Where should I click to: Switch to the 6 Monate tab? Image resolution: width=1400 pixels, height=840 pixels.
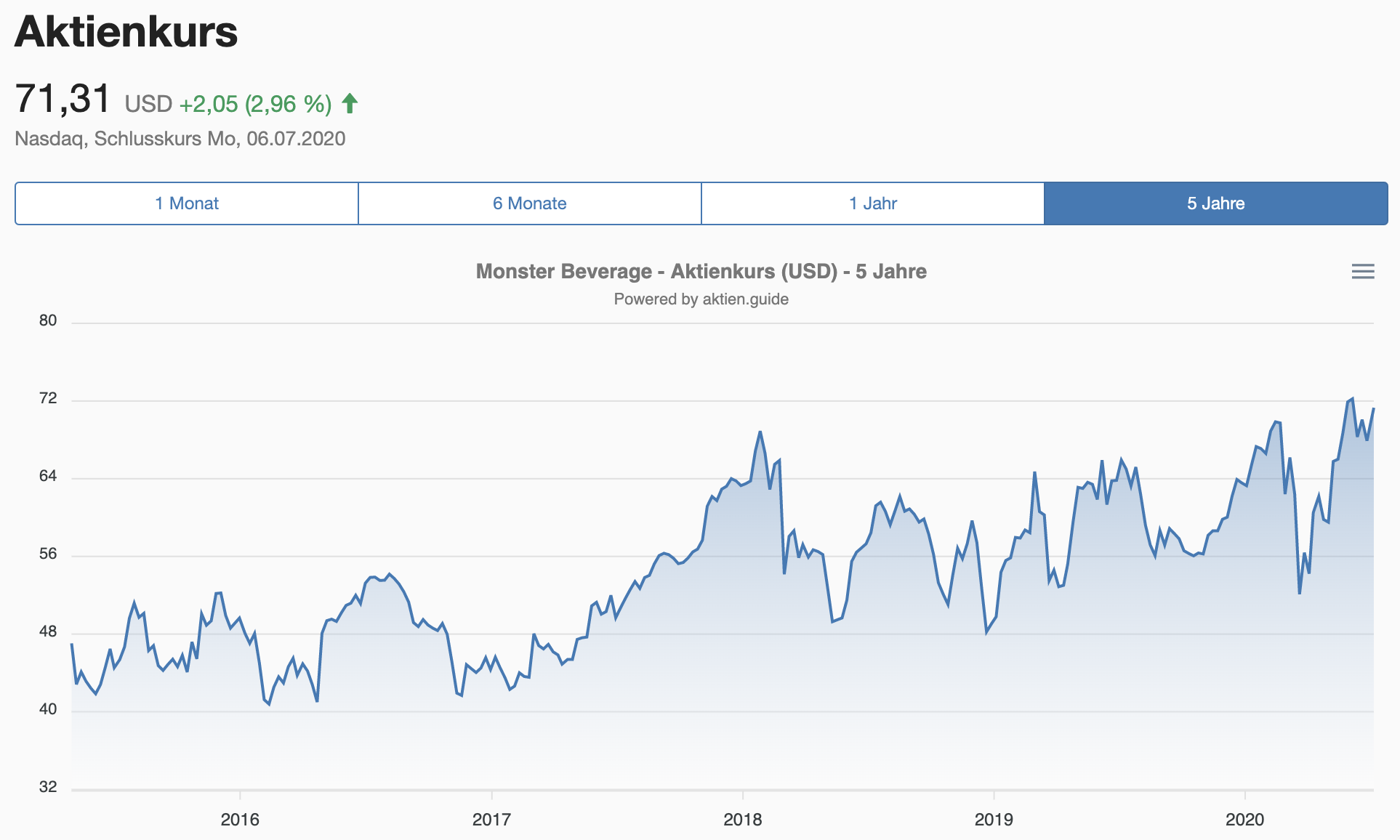530,203
